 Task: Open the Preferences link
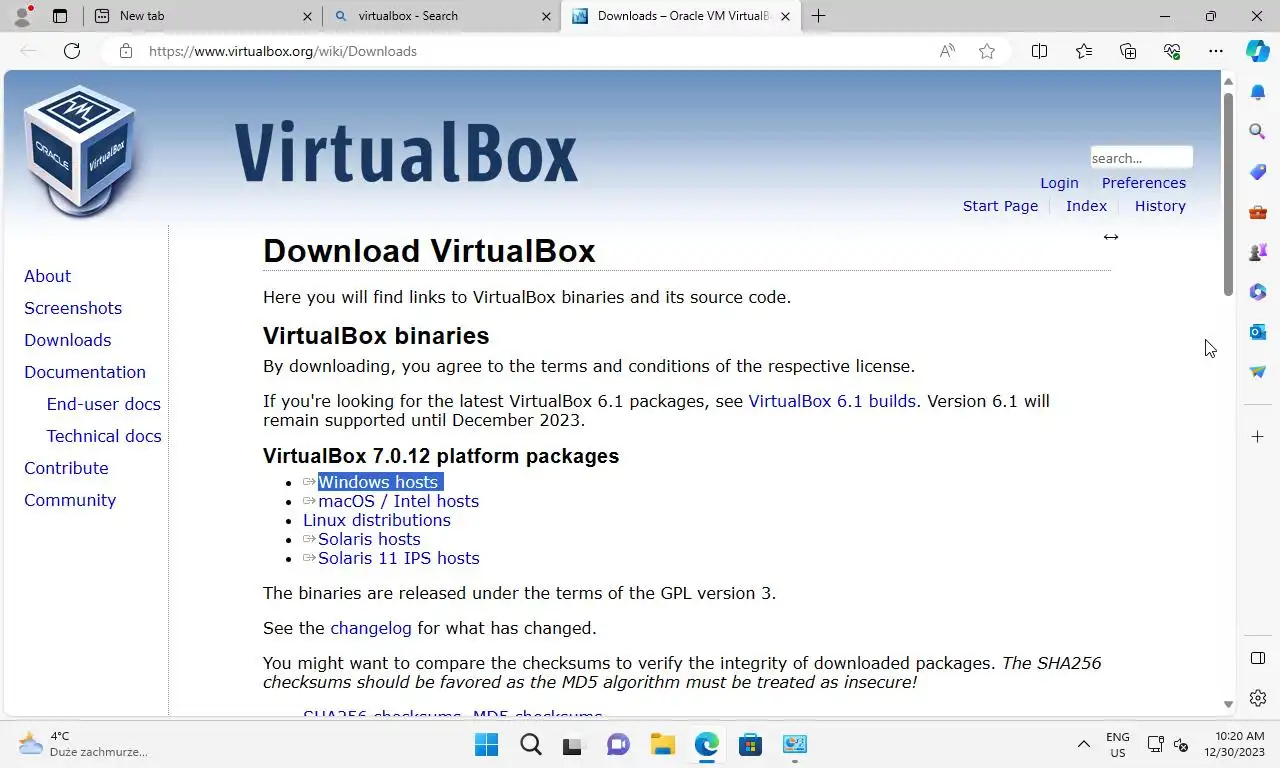pos(1144,183)
